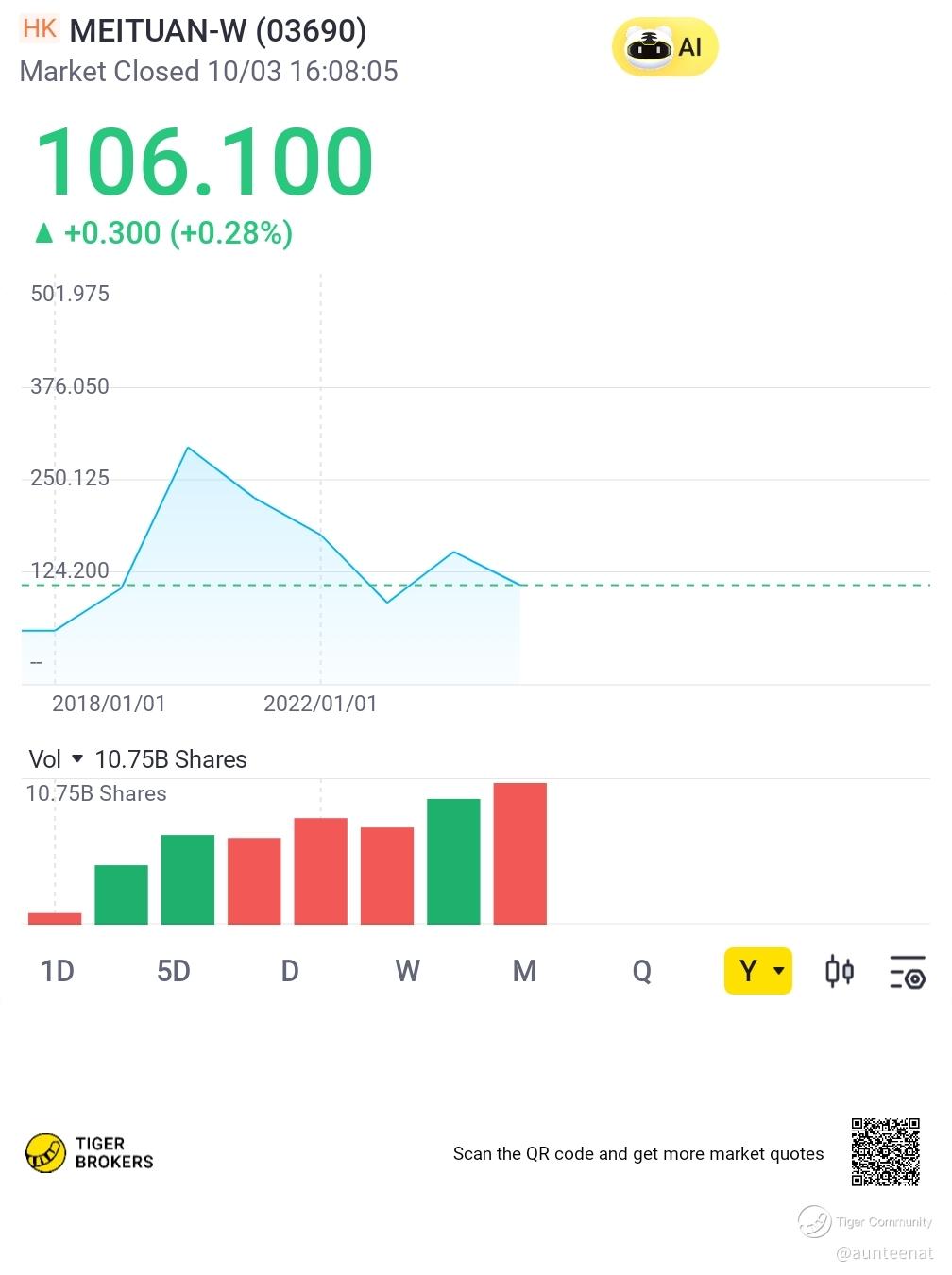This screenshot has height=1275, width=952.
Task: Open the Y yearly period dropdown
Action: click(757, 971)
